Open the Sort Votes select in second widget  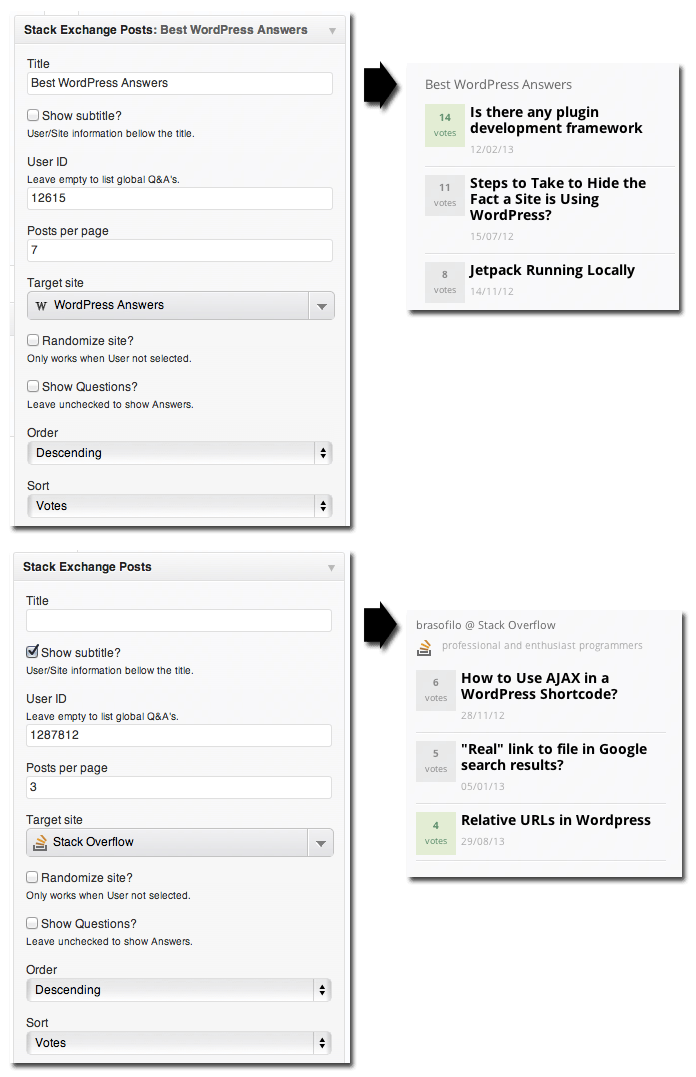coord(179,1043)
